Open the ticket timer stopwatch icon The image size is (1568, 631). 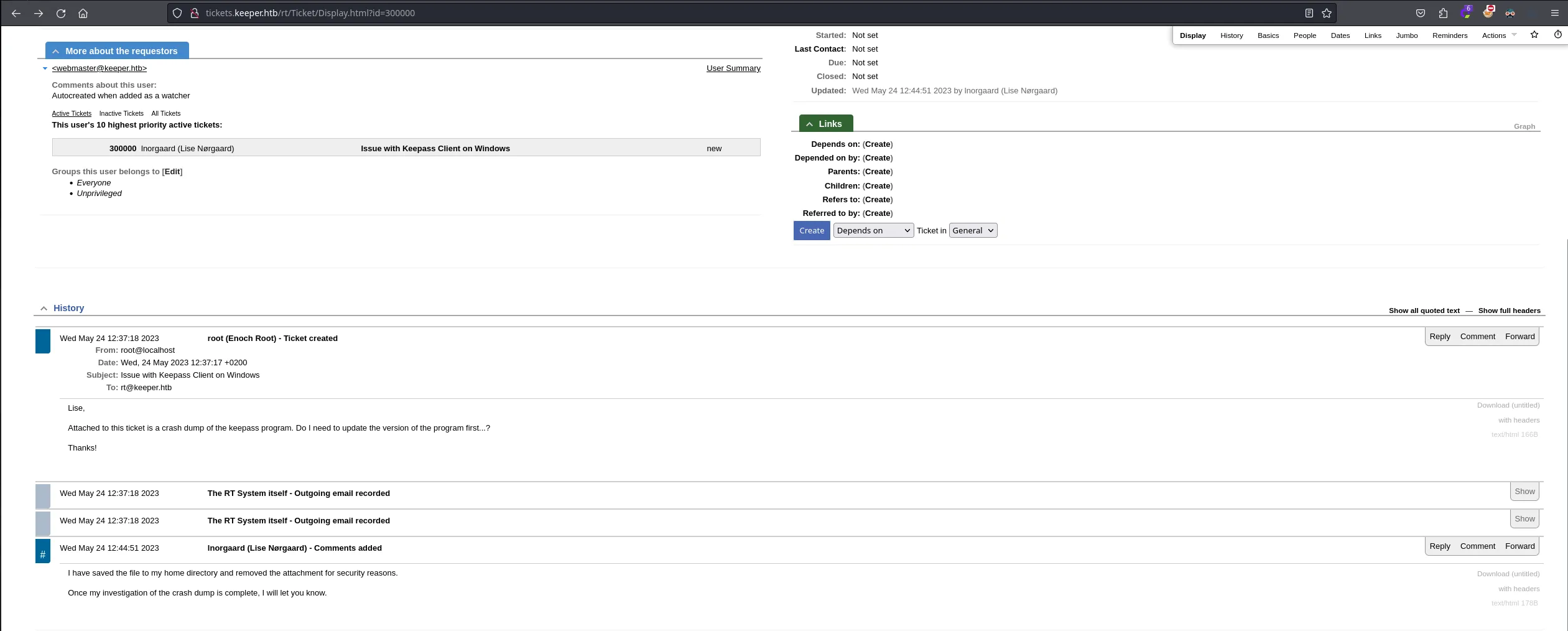pyautogui.click(x=1557, y=35)
